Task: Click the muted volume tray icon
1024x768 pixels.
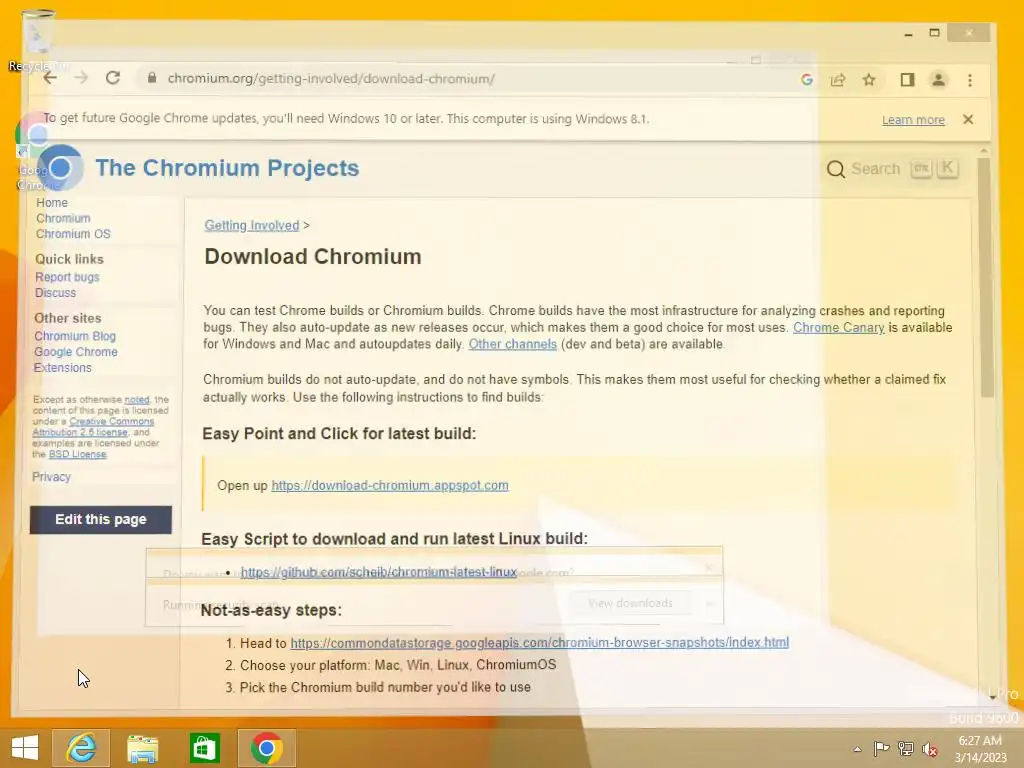Action: point(930,749)
